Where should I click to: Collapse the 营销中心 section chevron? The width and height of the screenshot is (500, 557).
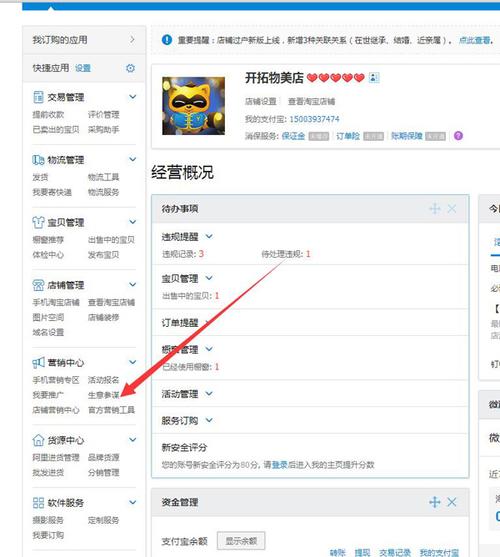[132, 362]
